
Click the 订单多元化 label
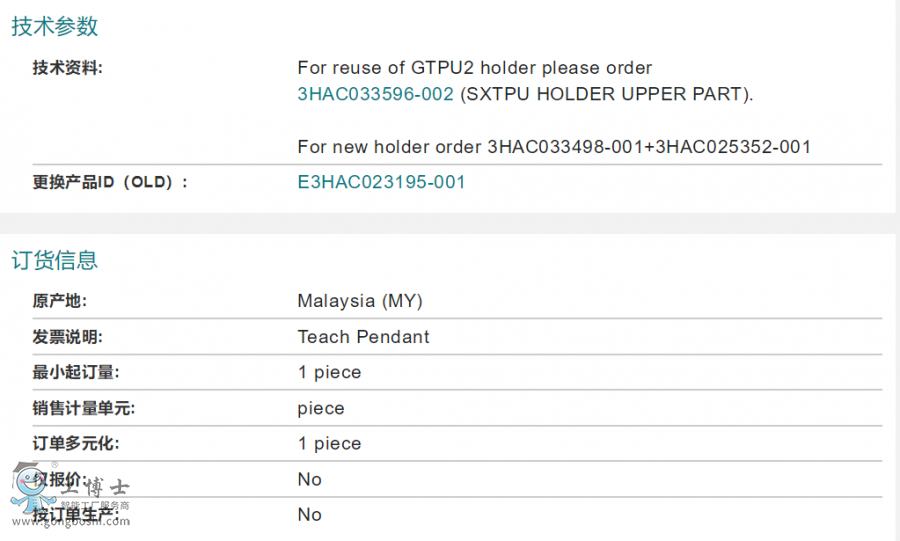75,443
